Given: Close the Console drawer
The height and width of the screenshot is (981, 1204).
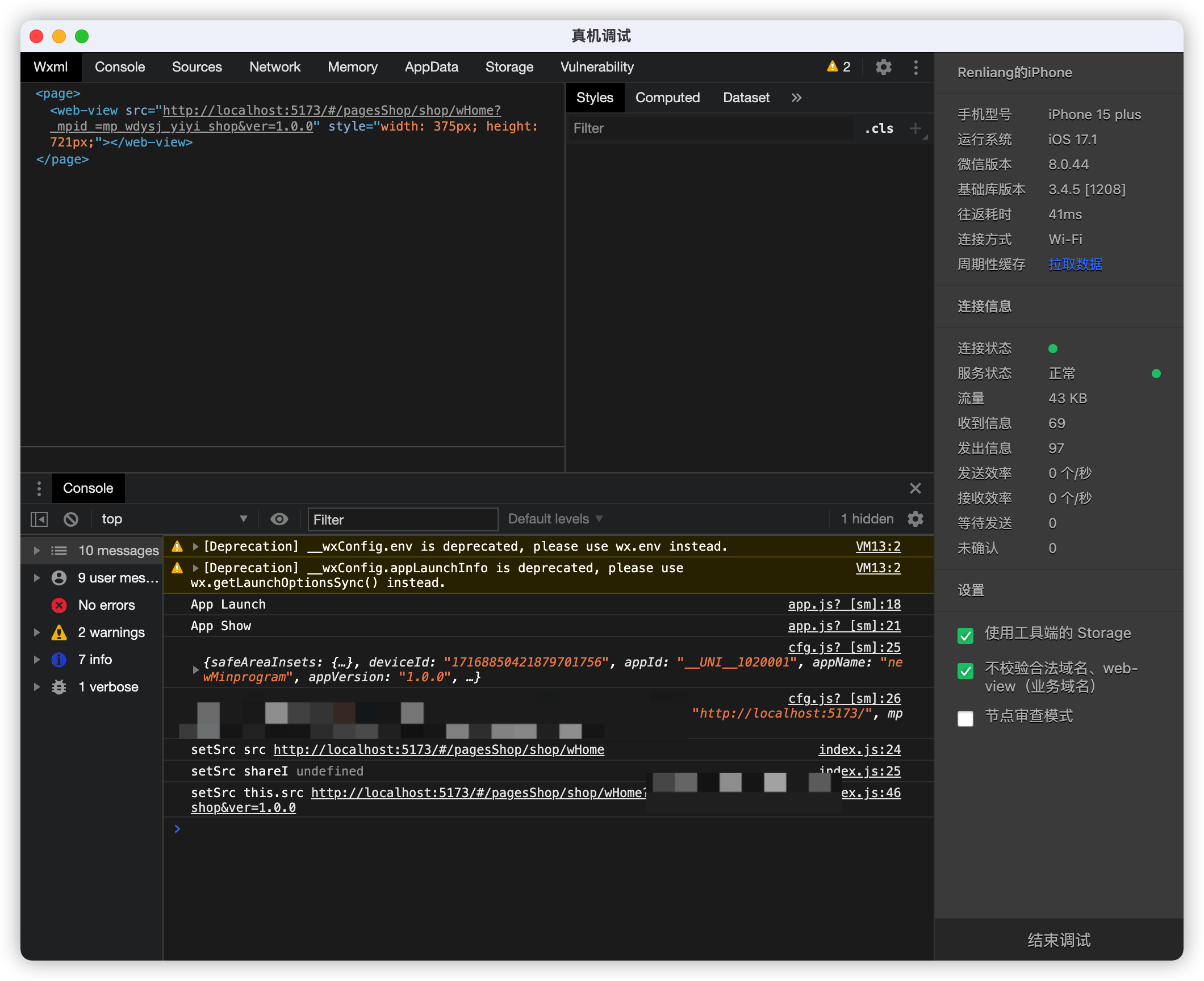Looking at the screenshot, I should tap(915, 488).
